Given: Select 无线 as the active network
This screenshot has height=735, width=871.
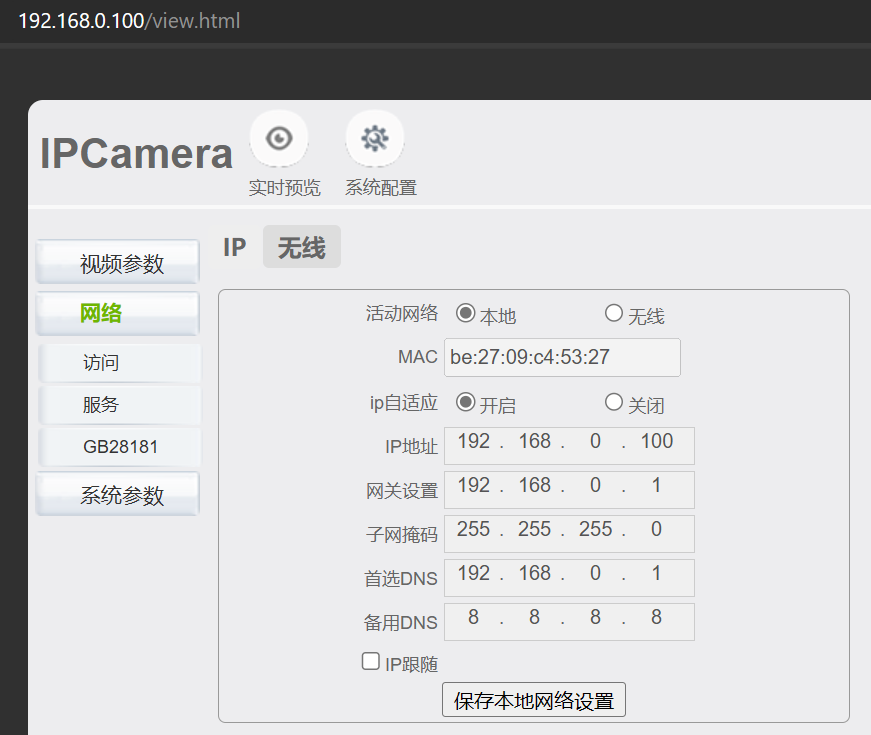Looking at the screenshot, I should [x=614, y=313].
